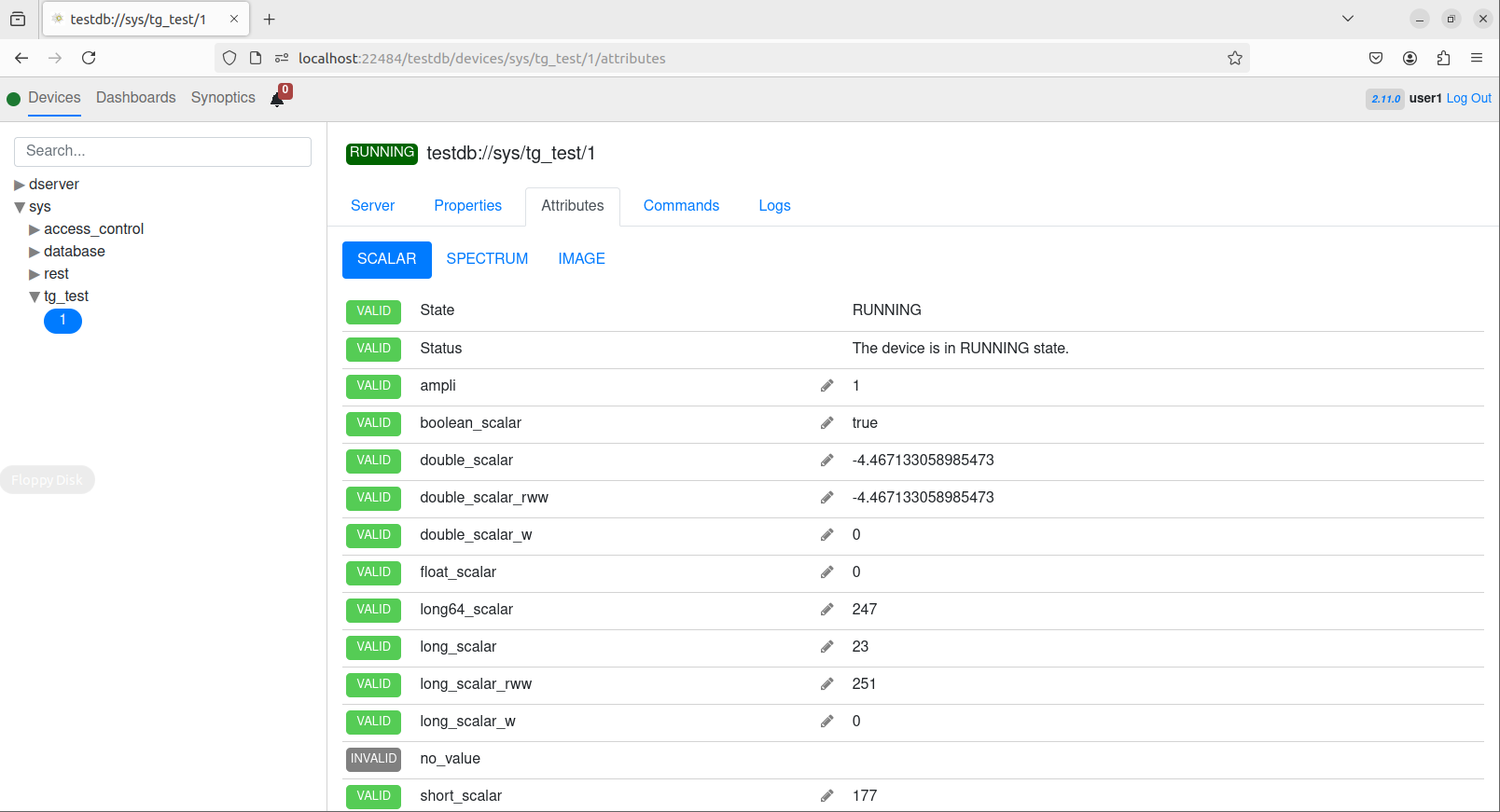Open Firefox extensions icon
1500x812 pixels.
[x=1443, y=59]
